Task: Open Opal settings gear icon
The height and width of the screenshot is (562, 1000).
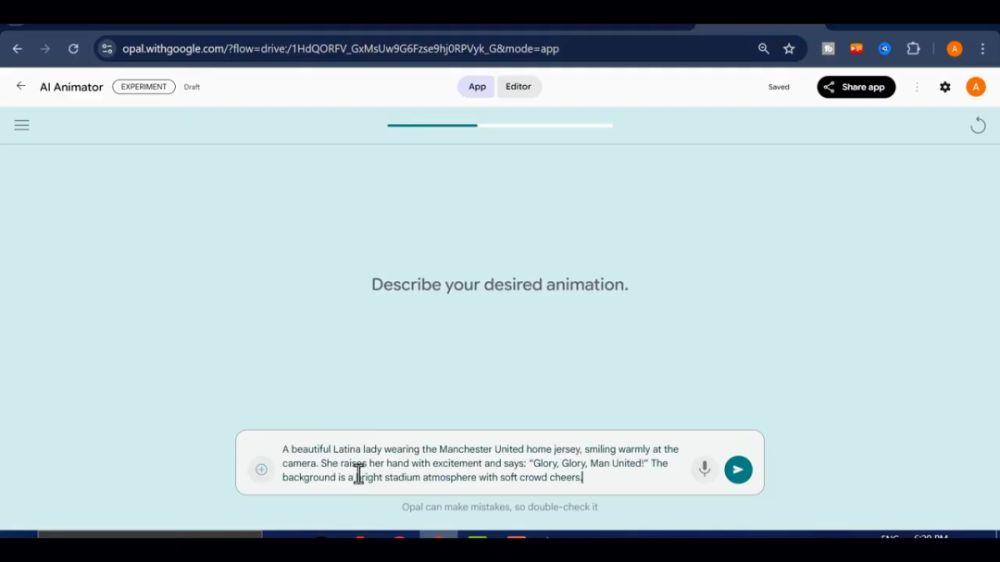Action: pos(945,87)
